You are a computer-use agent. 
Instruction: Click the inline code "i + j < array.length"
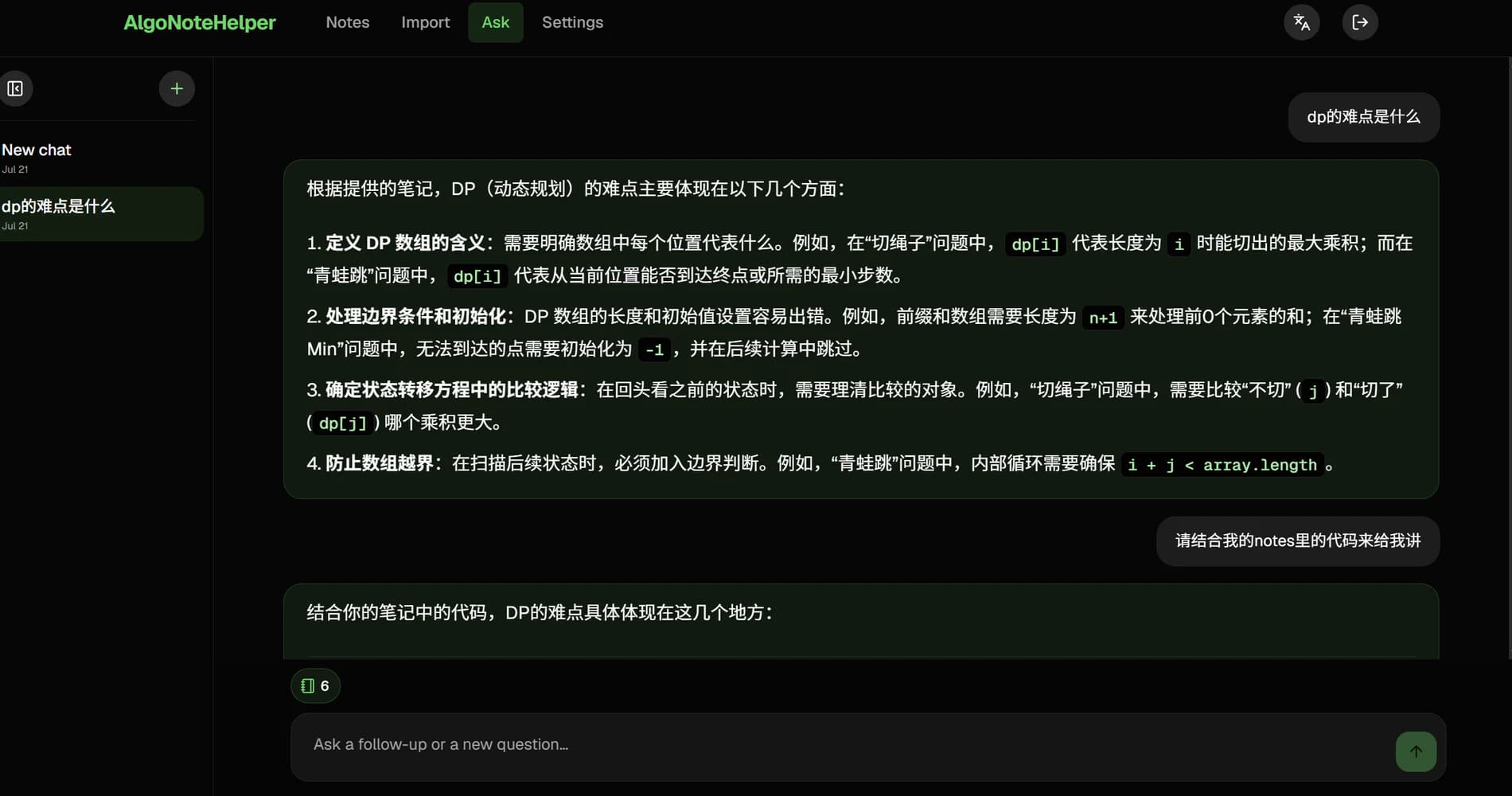[x=1222, y=465]
